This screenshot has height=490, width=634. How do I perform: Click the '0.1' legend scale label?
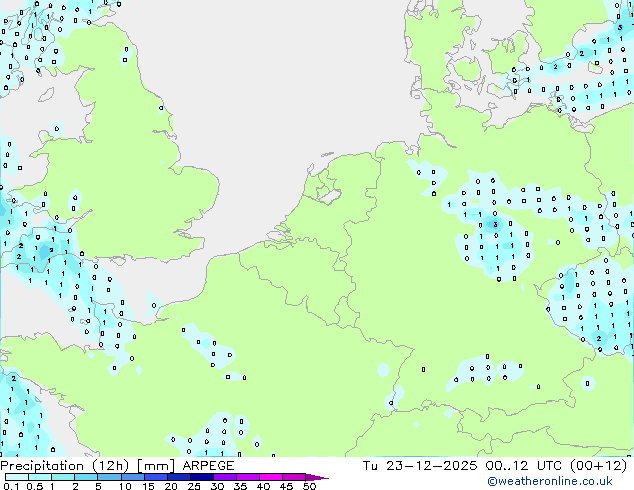click(11, 486)
